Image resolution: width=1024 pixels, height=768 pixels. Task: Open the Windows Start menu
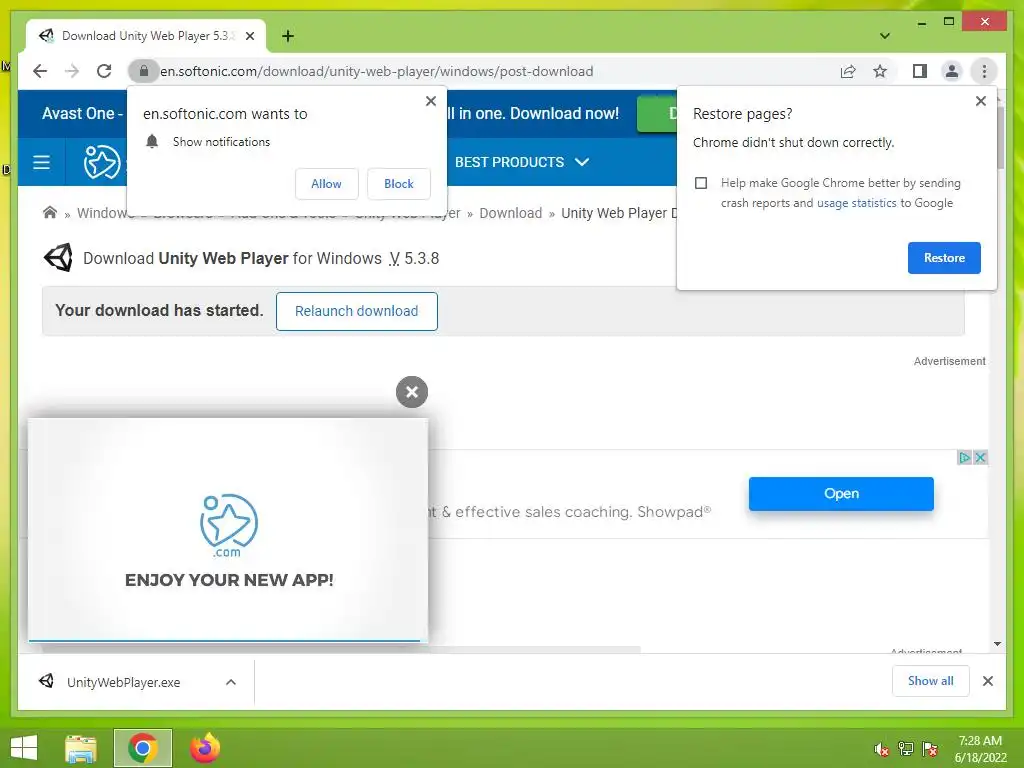pyautogui.click(x=24, y=748)
